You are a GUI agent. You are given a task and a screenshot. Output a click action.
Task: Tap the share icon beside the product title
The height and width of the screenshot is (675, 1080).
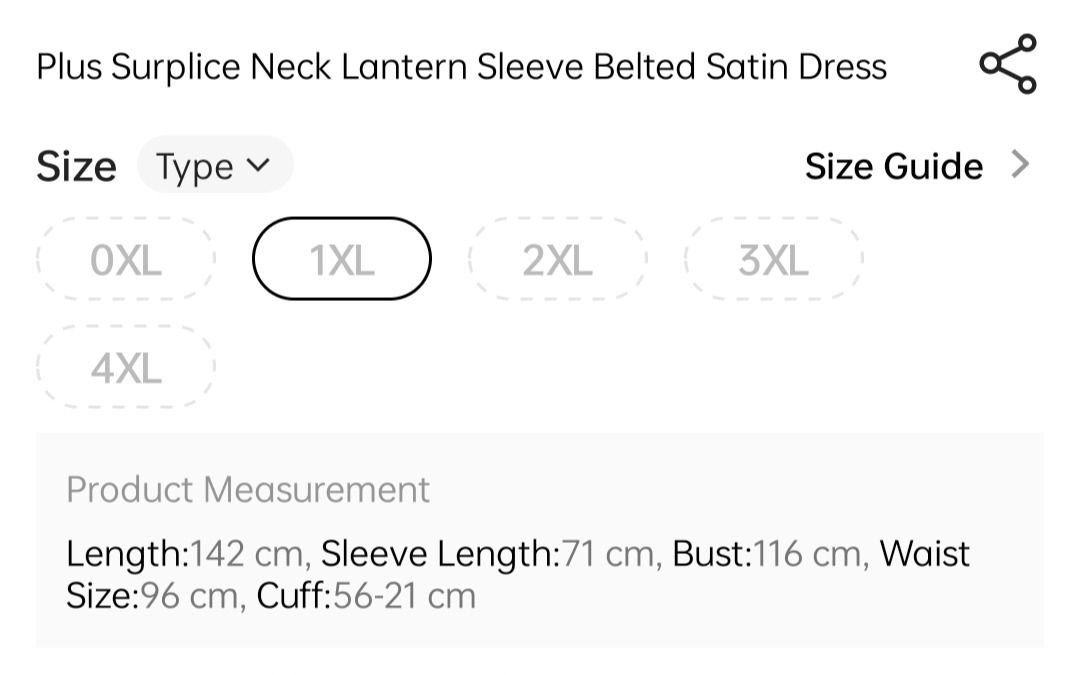(1008, 64)
